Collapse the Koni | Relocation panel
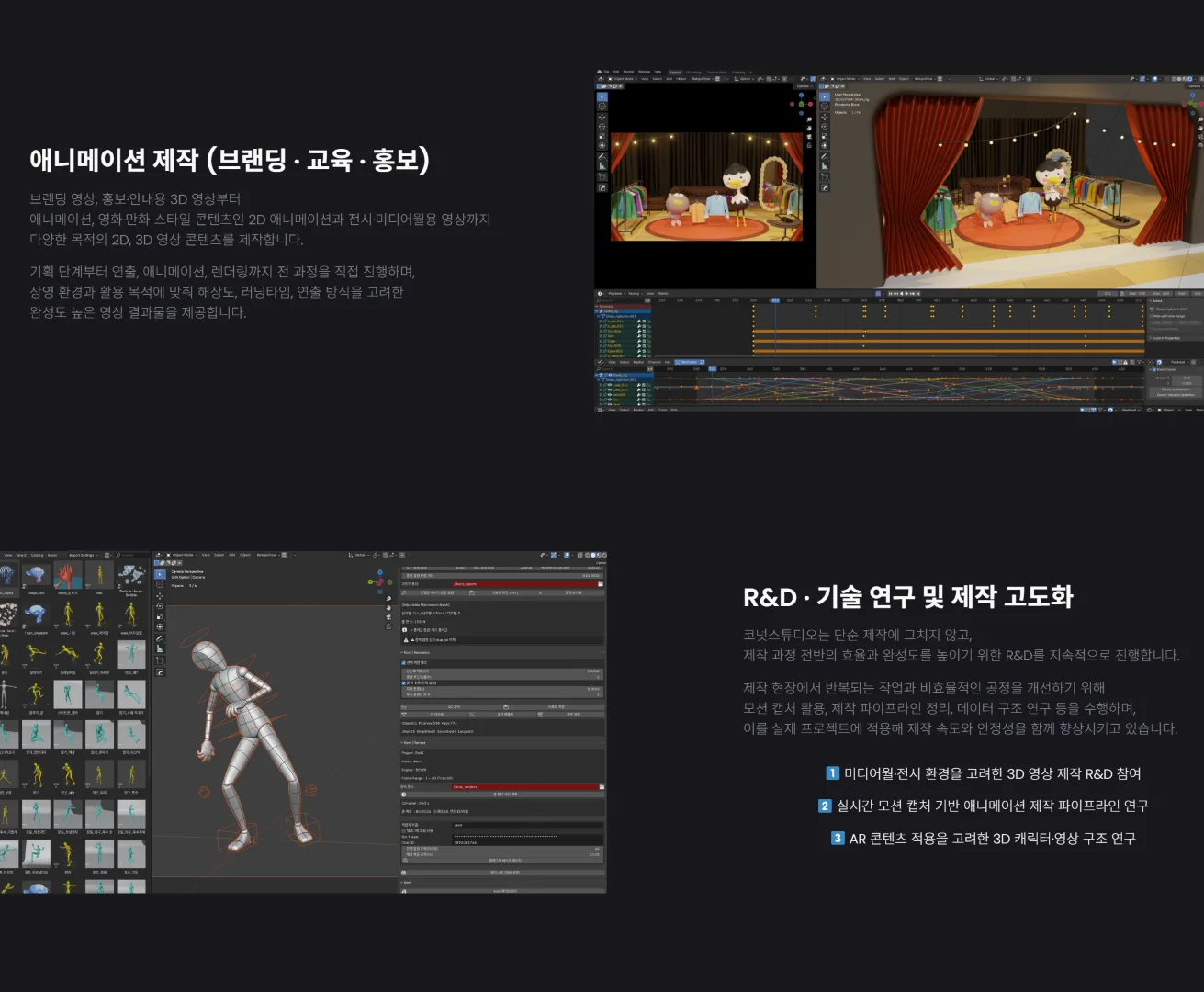 click(401, 653)
